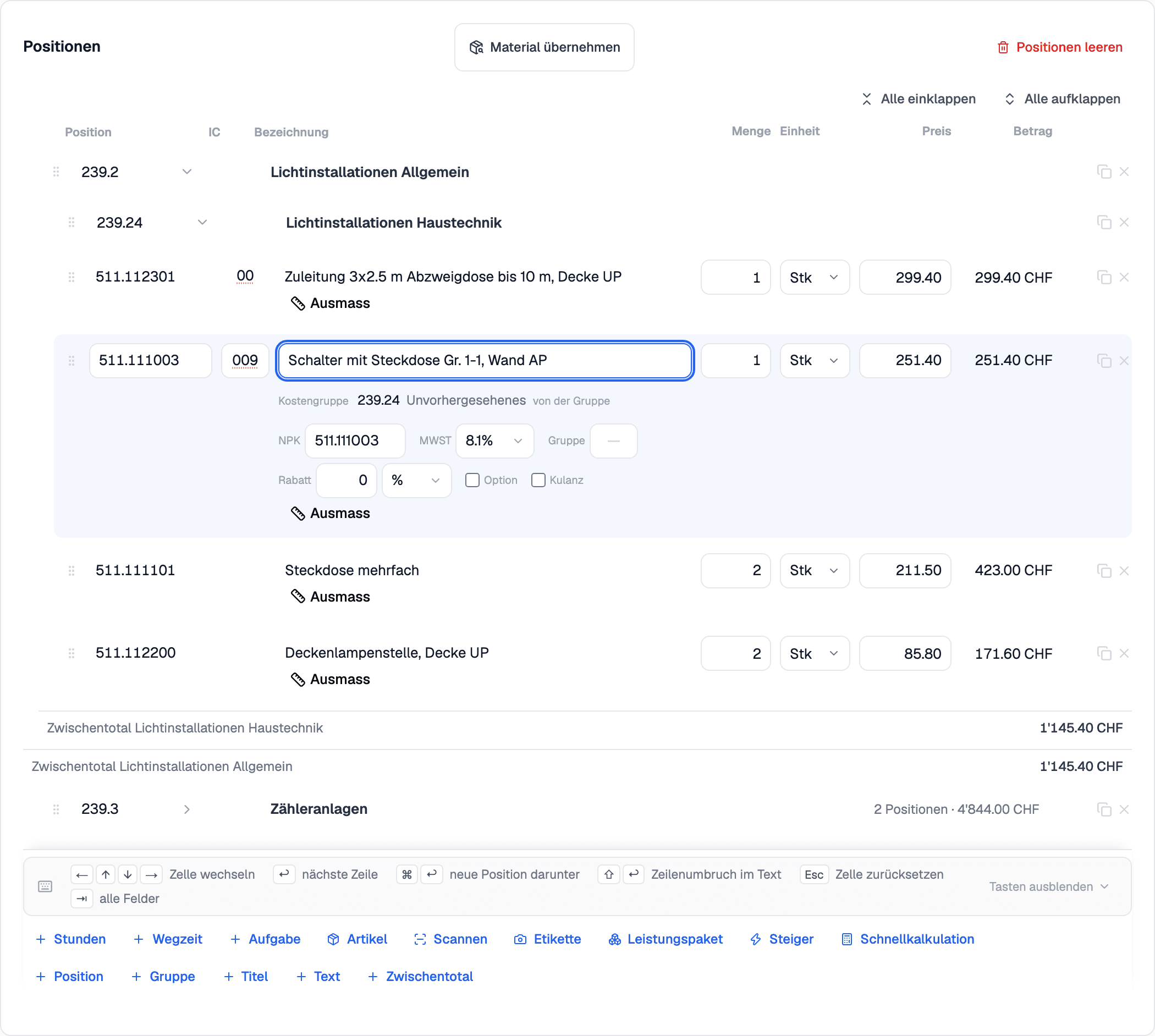Expand the Zähleranlagen group 239.3

point(186,809)
